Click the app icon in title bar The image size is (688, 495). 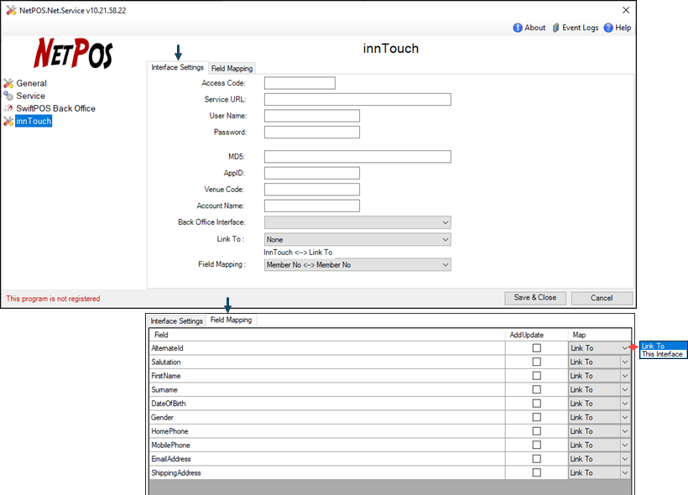click(11, 10)
